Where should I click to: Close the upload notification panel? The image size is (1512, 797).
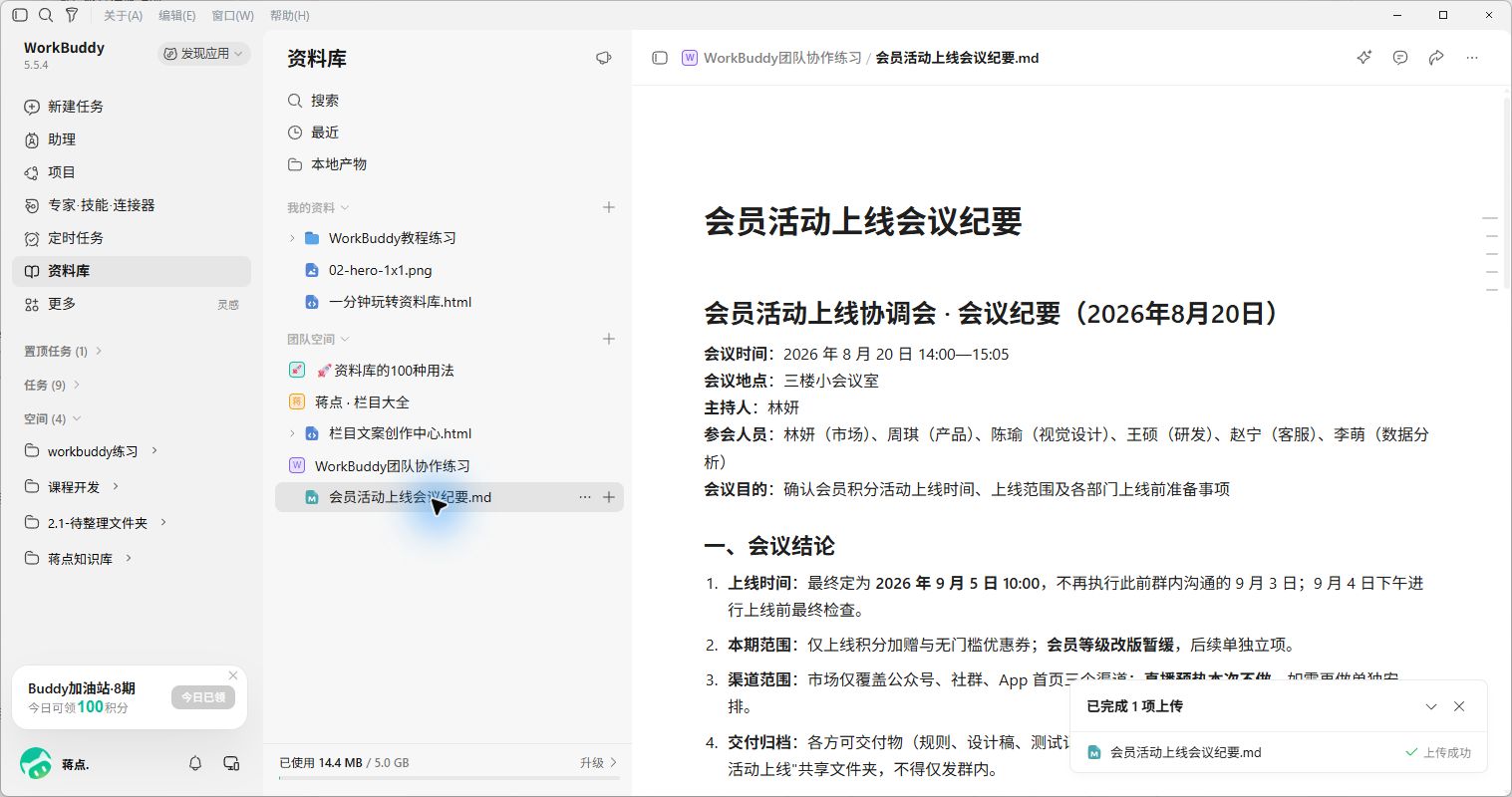pyautogui.click(x=1459, y=706)
